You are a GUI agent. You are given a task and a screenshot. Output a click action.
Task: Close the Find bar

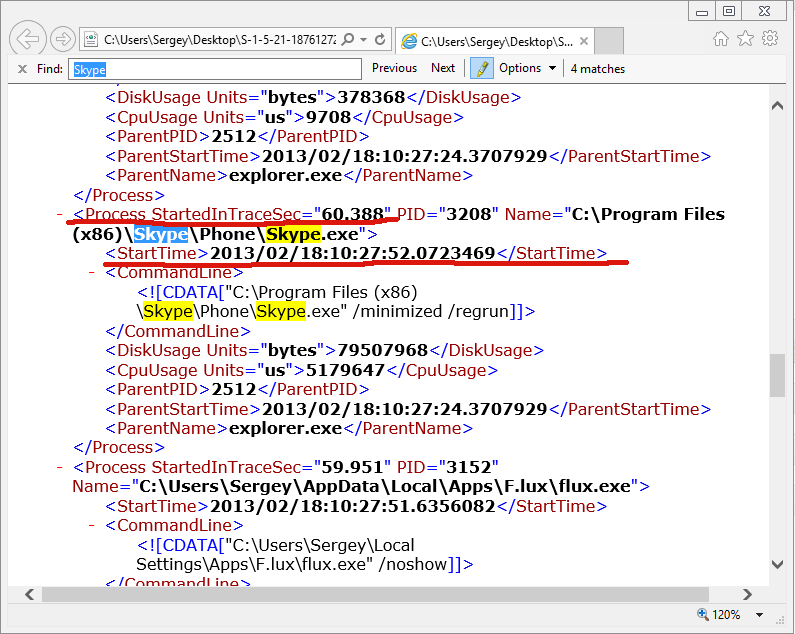[22, 69]
